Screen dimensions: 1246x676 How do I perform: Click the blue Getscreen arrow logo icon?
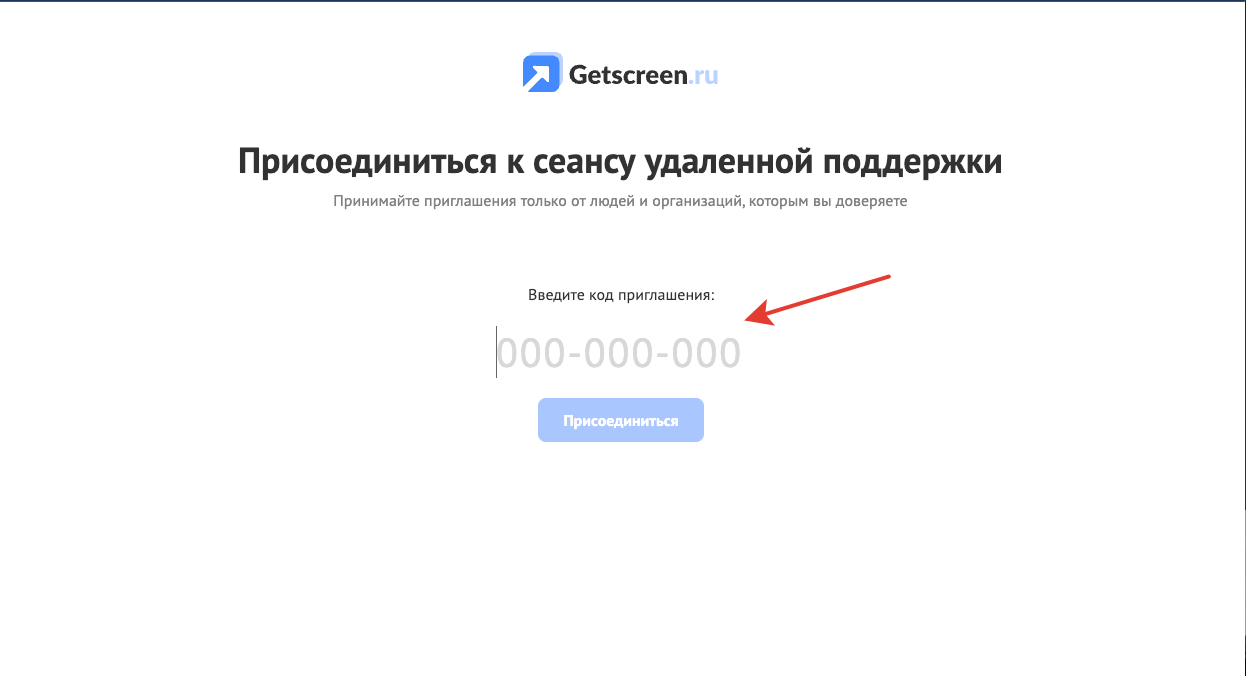542,72
